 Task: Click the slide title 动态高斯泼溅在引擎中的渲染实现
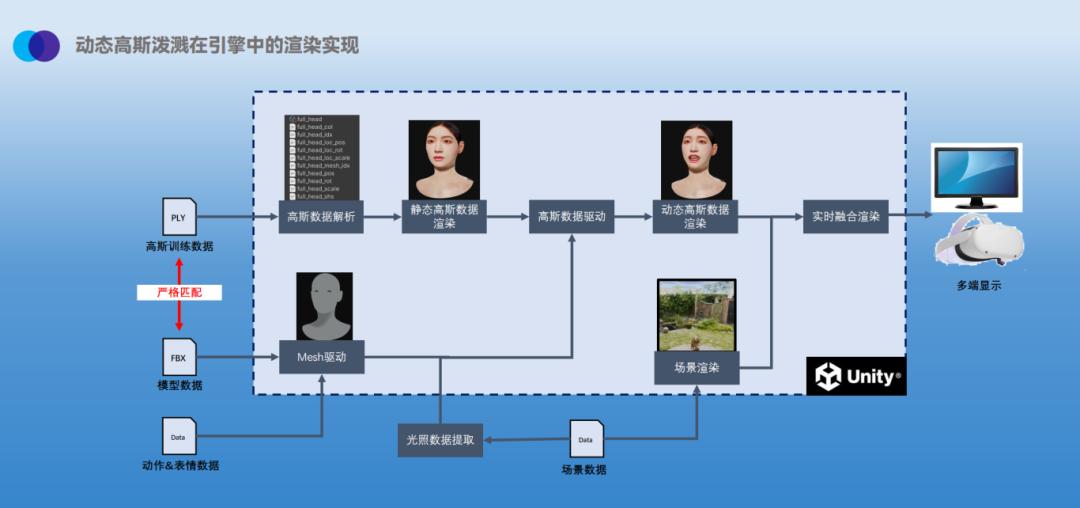(217, 45)
